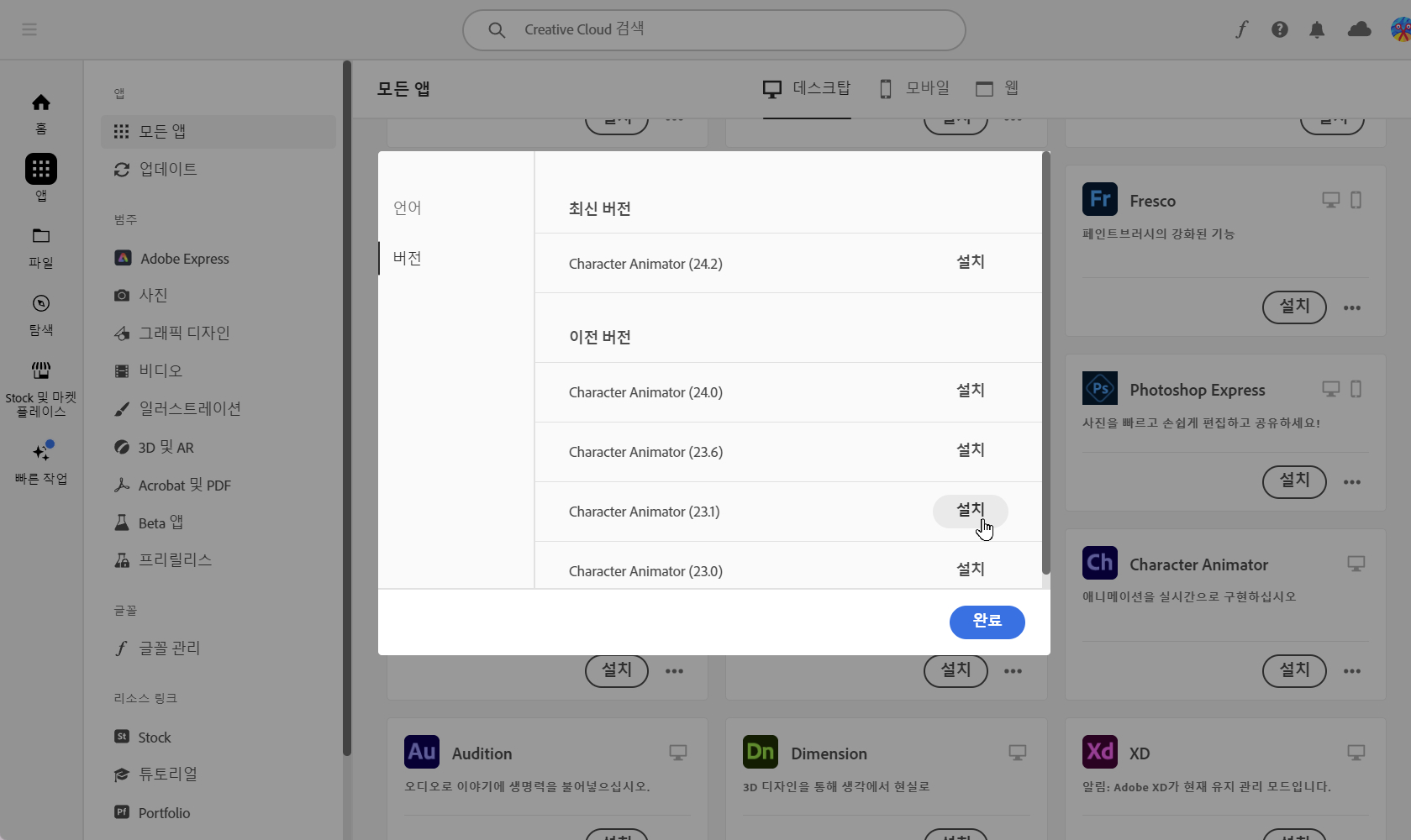The height and width of the screenshot is (840, 1411).
Task: Open the Tutorials resource link
Action: coord(218,774)
